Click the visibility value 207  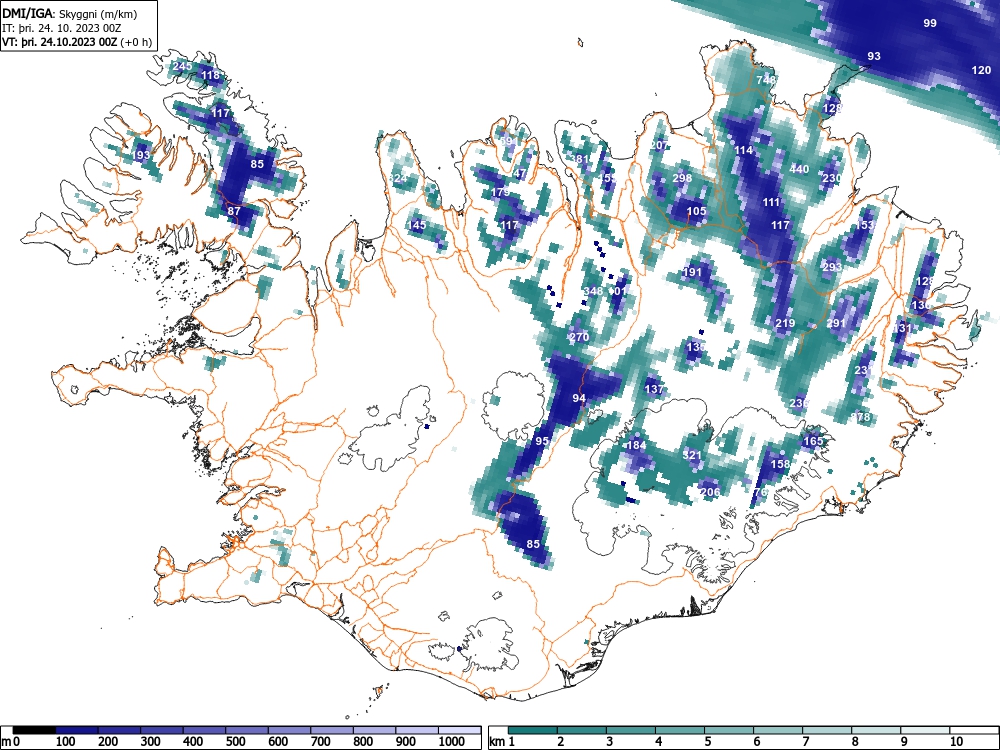pos(659,145)
